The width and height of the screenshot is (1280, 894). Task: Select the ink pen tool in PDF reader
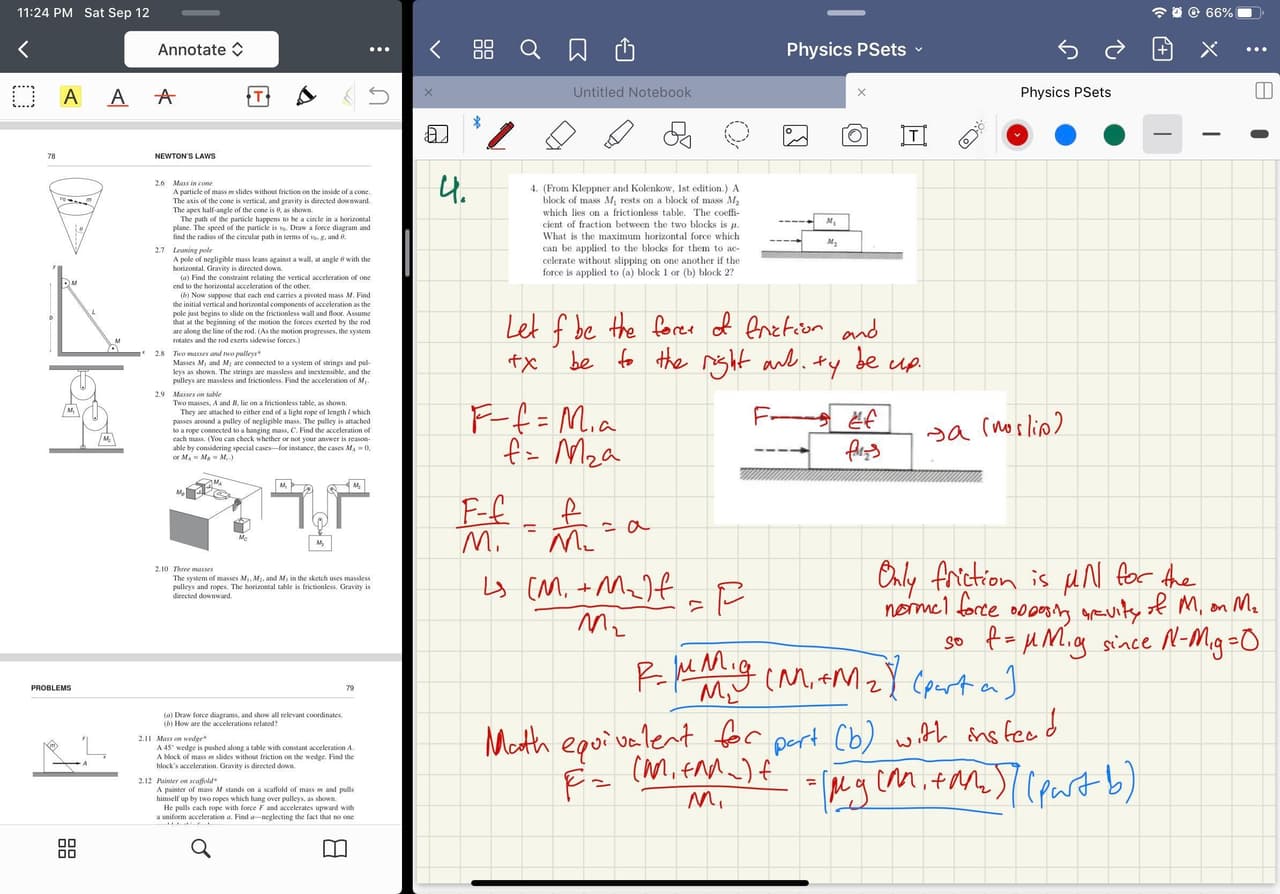(x=305, y=96)
